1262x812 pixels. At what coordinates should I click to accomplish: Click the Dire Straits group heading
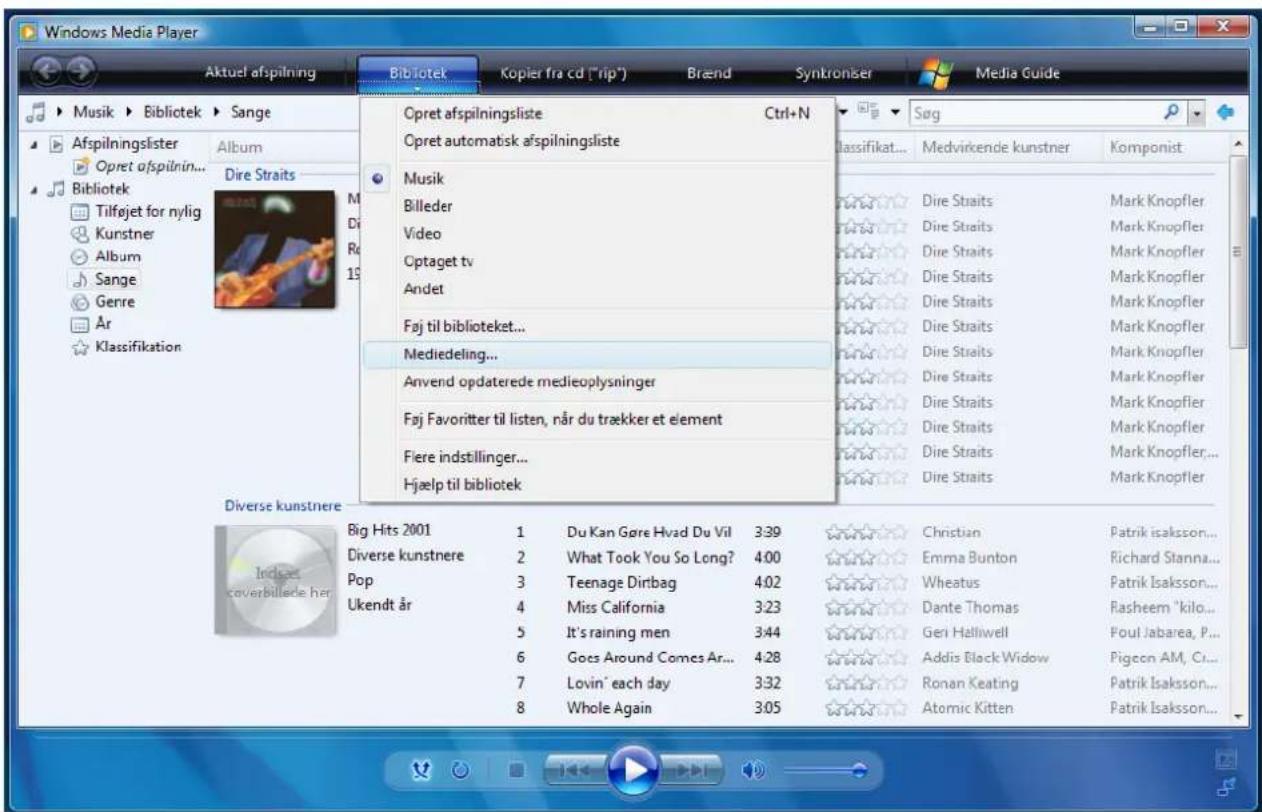[259, 174]
